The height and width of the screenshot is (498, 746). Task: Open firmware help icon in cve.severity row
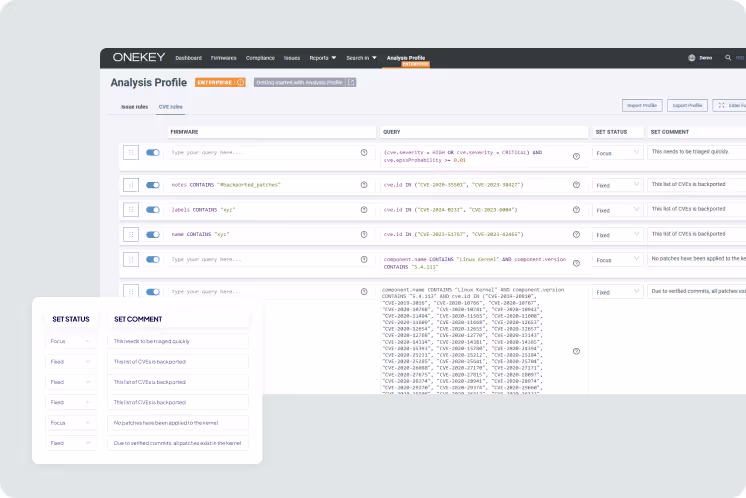364,153
